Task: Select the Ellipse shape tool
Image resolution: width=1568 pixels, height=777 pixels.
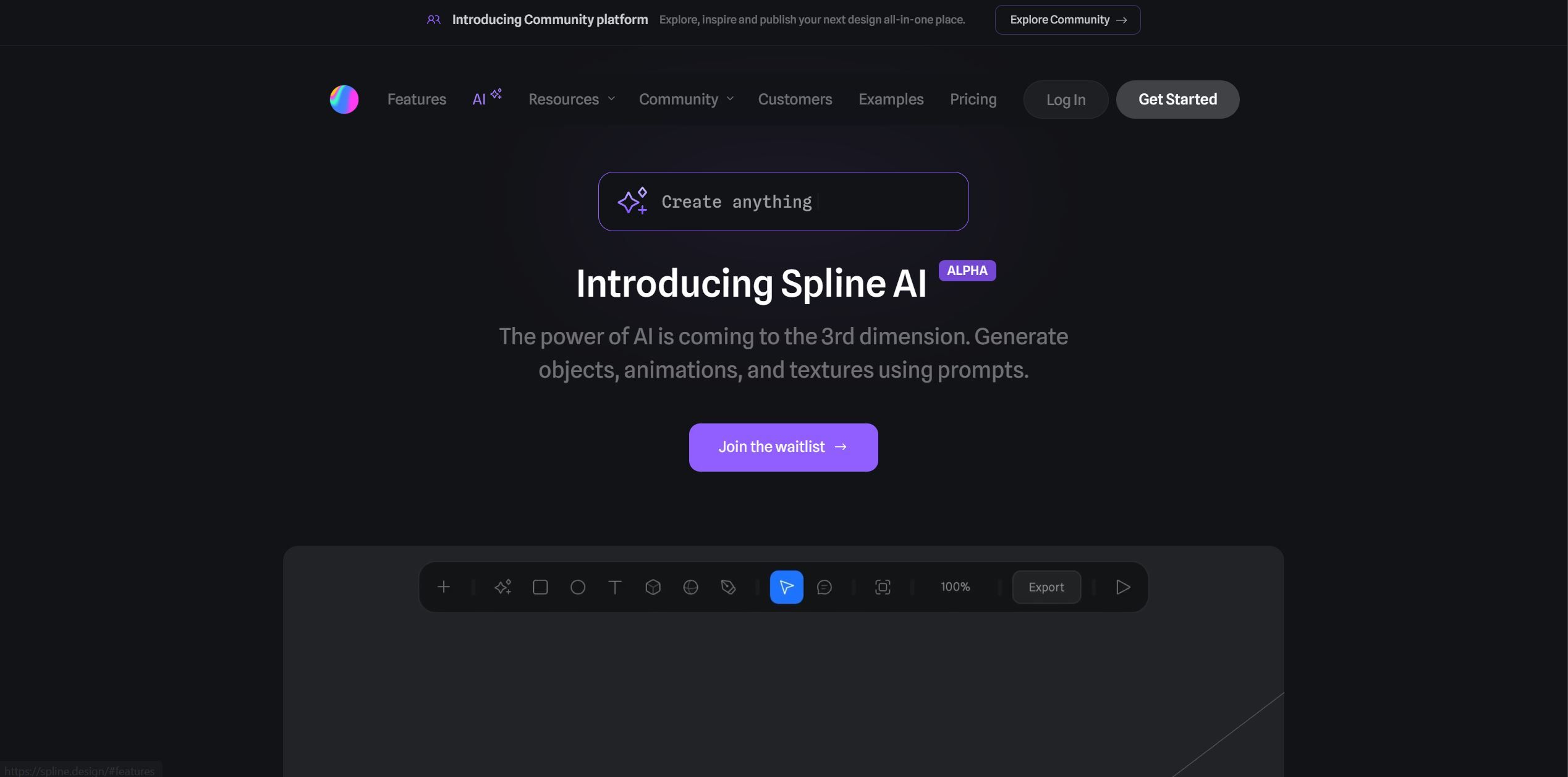Action: pos(578,587)
